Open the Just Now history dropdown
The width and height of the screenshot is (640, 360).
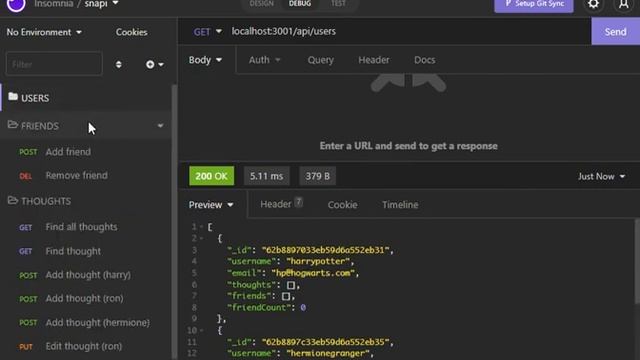coord(601,176)
